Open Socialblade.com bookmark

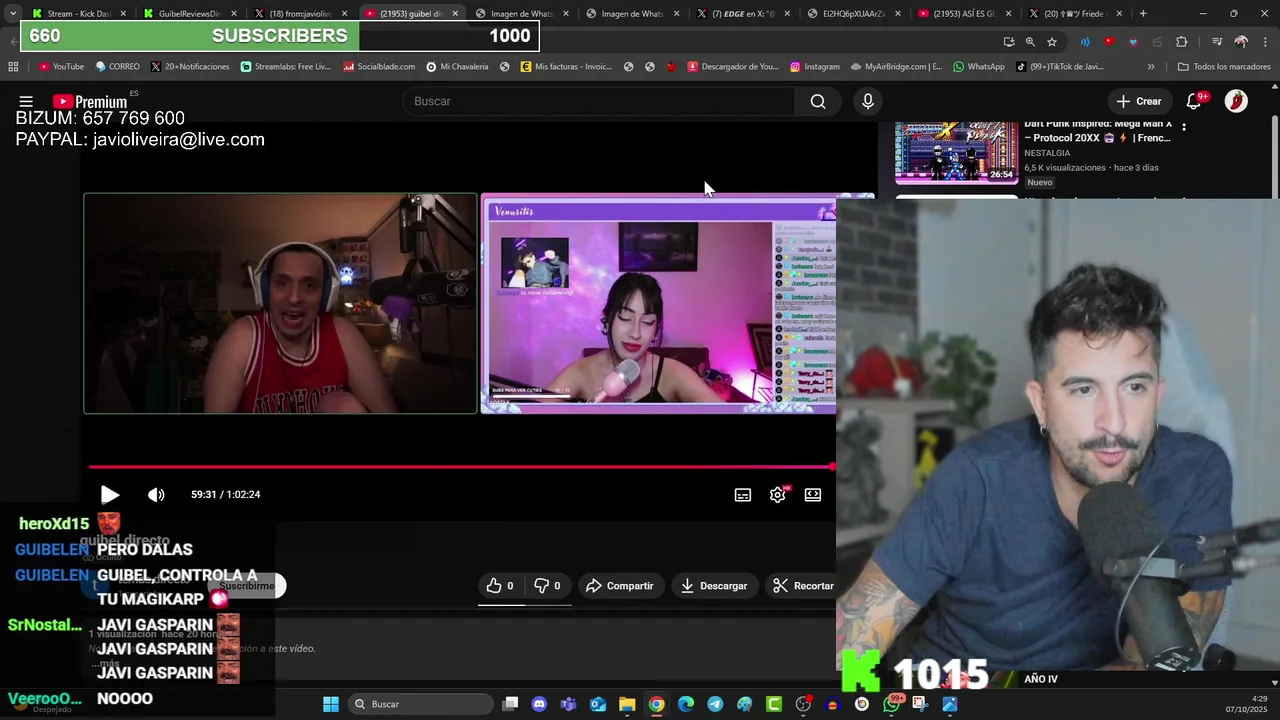pos(379,67)
